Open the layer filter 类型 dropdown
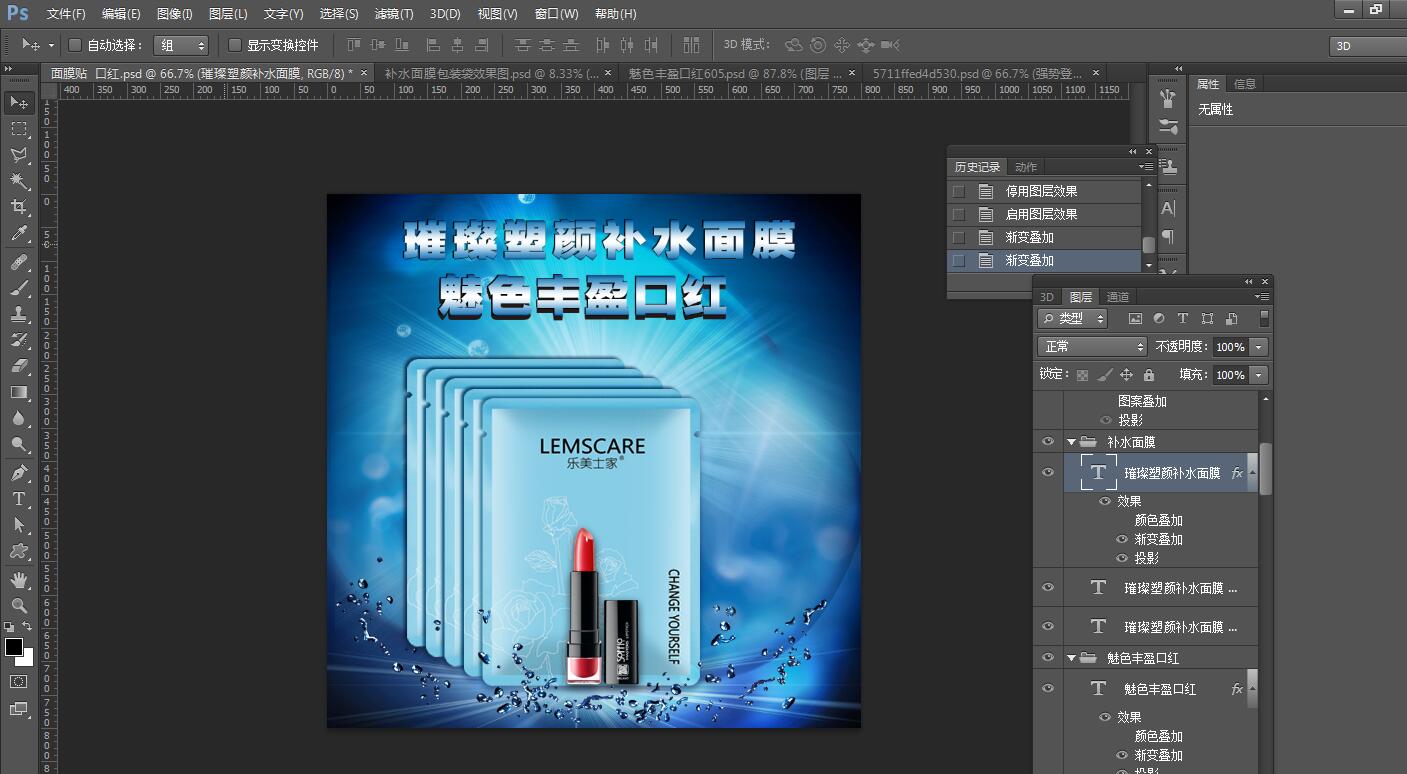 [x=1072, y=318]
